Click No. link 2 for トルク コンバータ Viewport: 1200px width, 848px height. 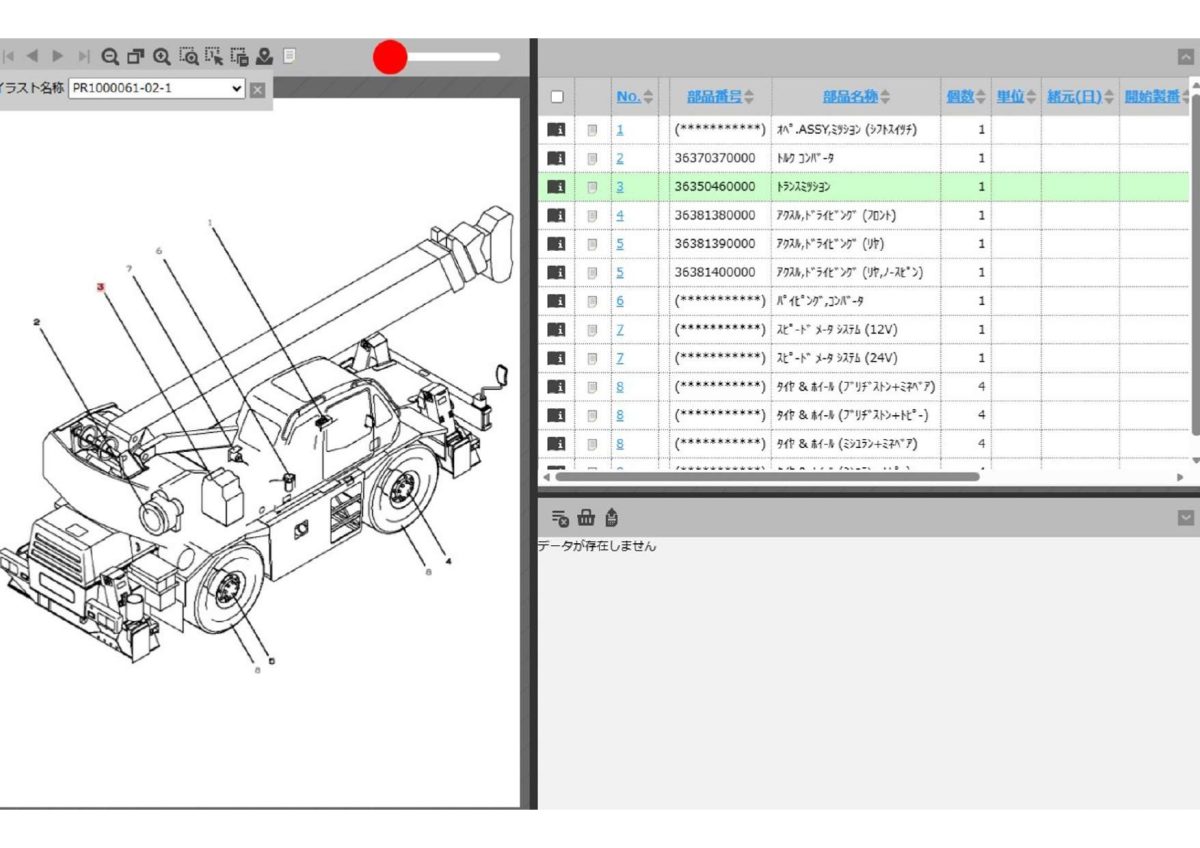click(x=620, y=158)
